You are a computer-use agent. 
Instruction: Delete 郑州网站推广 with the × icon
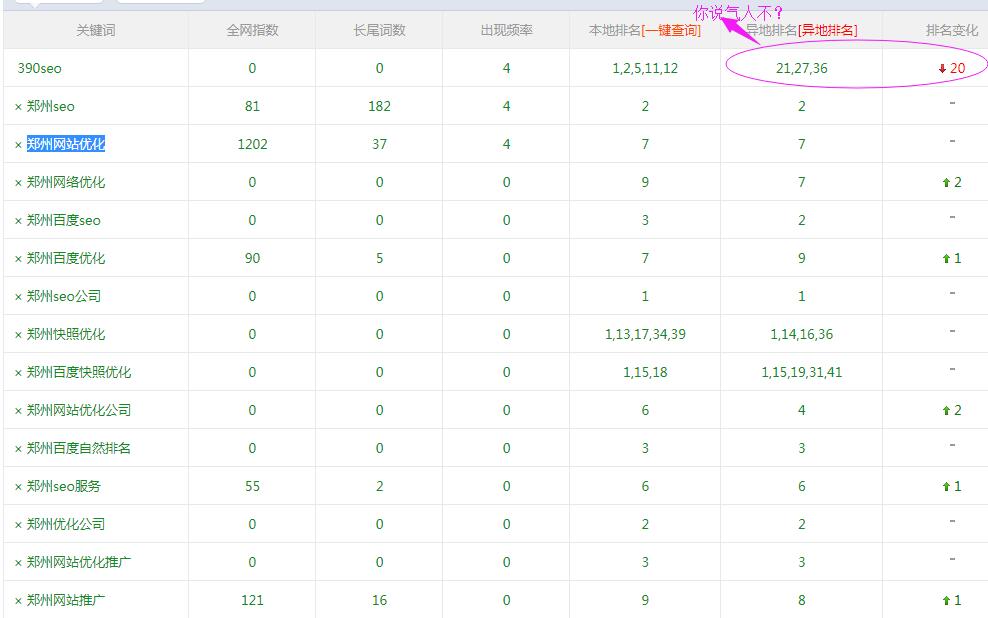pyautogui.click(x=18, y=601)
